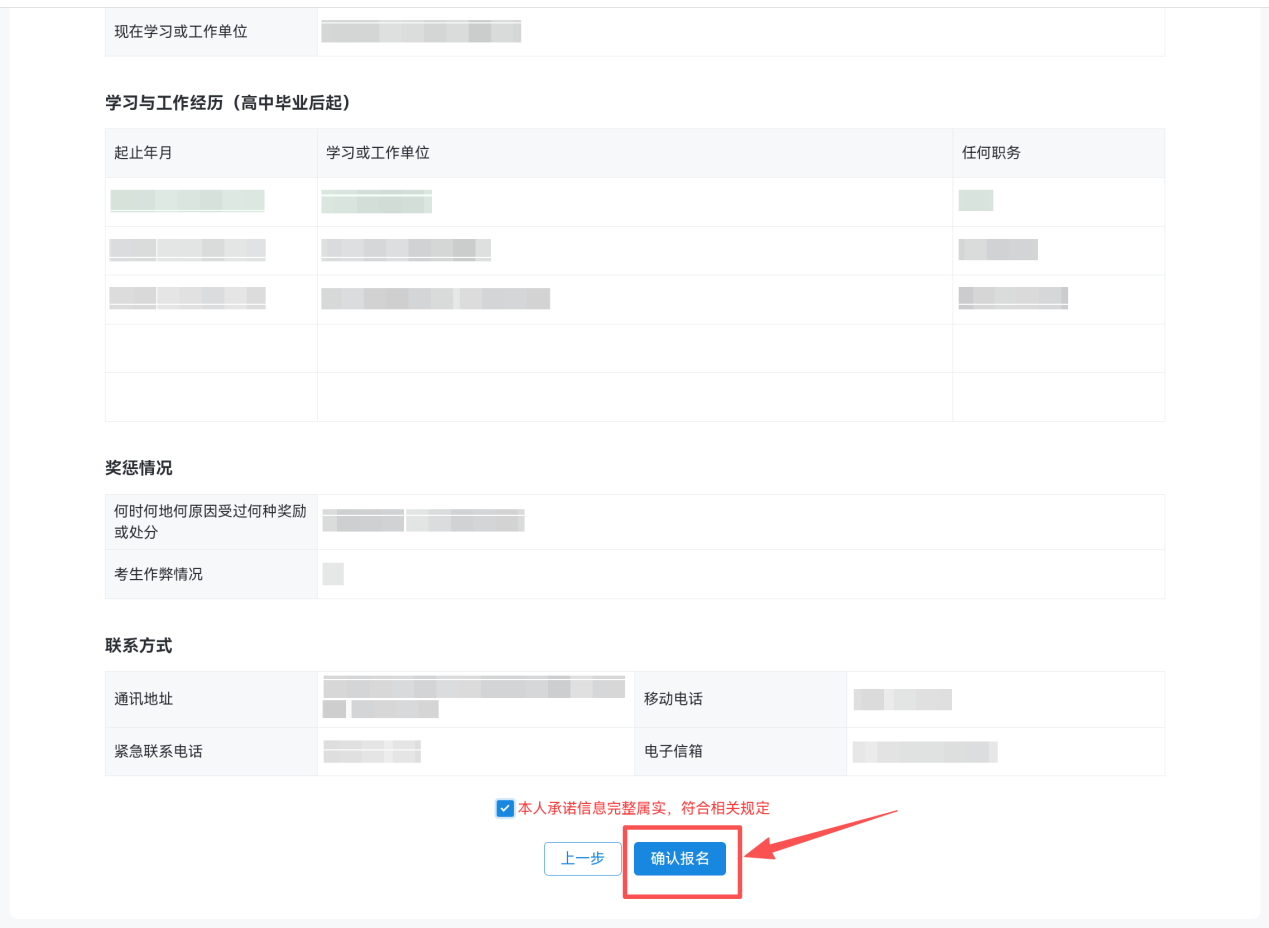Click the 任何职务 column header
Viewport: 1269px width, 928px height.
[x=991, y=153]
